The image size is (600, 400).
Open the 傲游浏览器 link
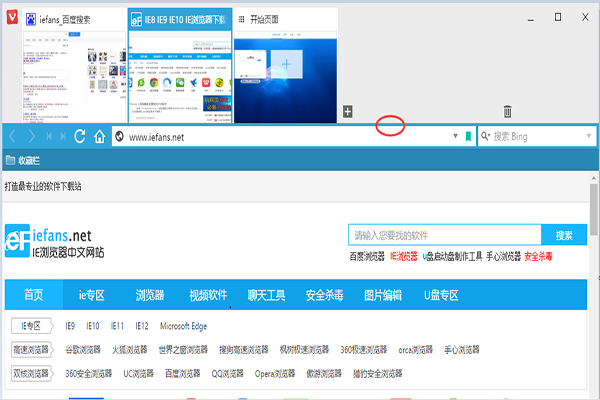324,373
